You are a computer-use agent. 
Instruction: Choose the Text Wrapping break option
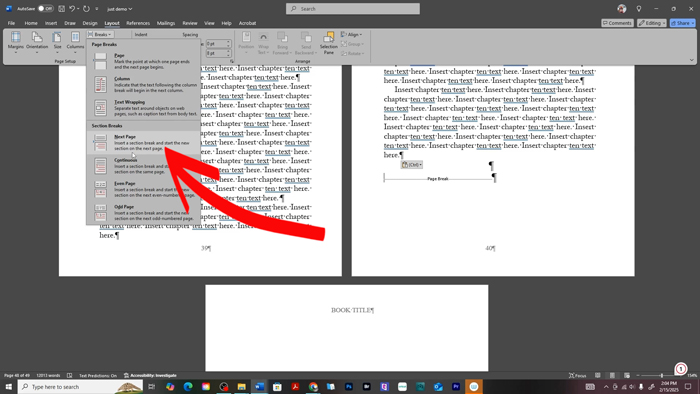tap(143, 108)
